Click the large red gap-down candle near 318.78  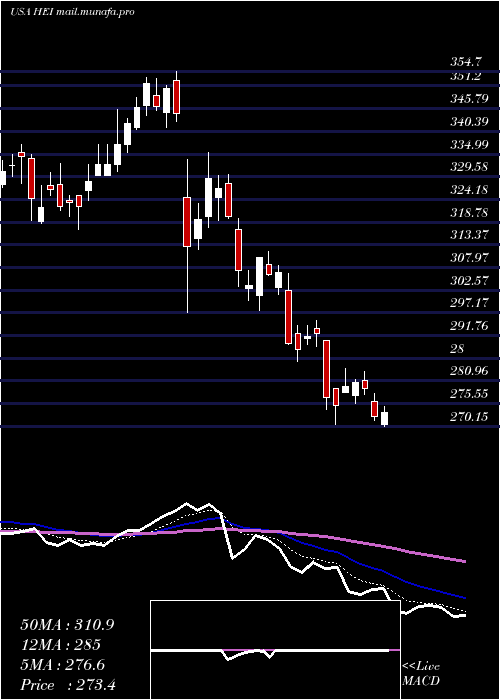click(x=187, y=221)
